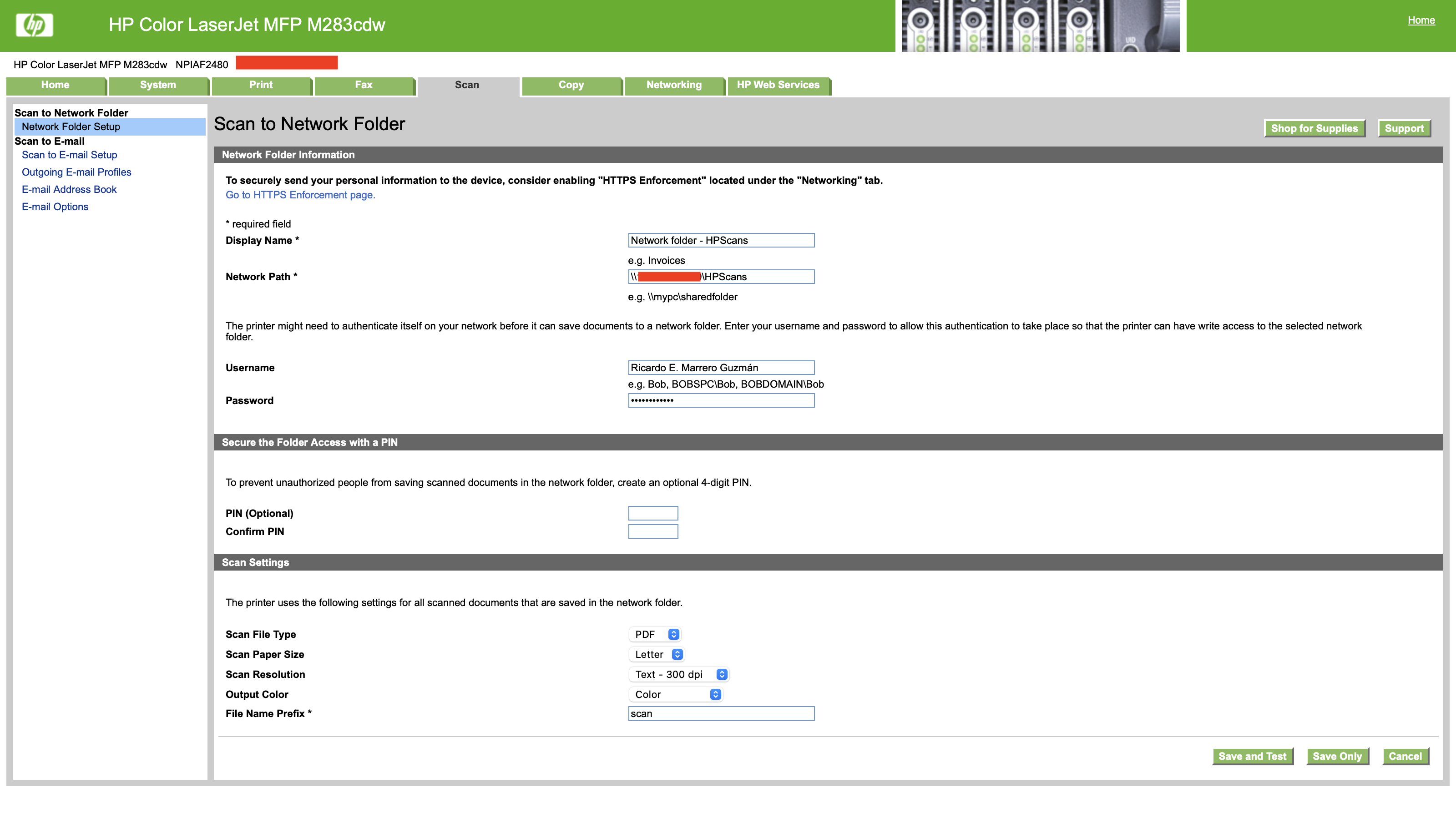
Task: Click the Password field
Action: tap(721, 401)
